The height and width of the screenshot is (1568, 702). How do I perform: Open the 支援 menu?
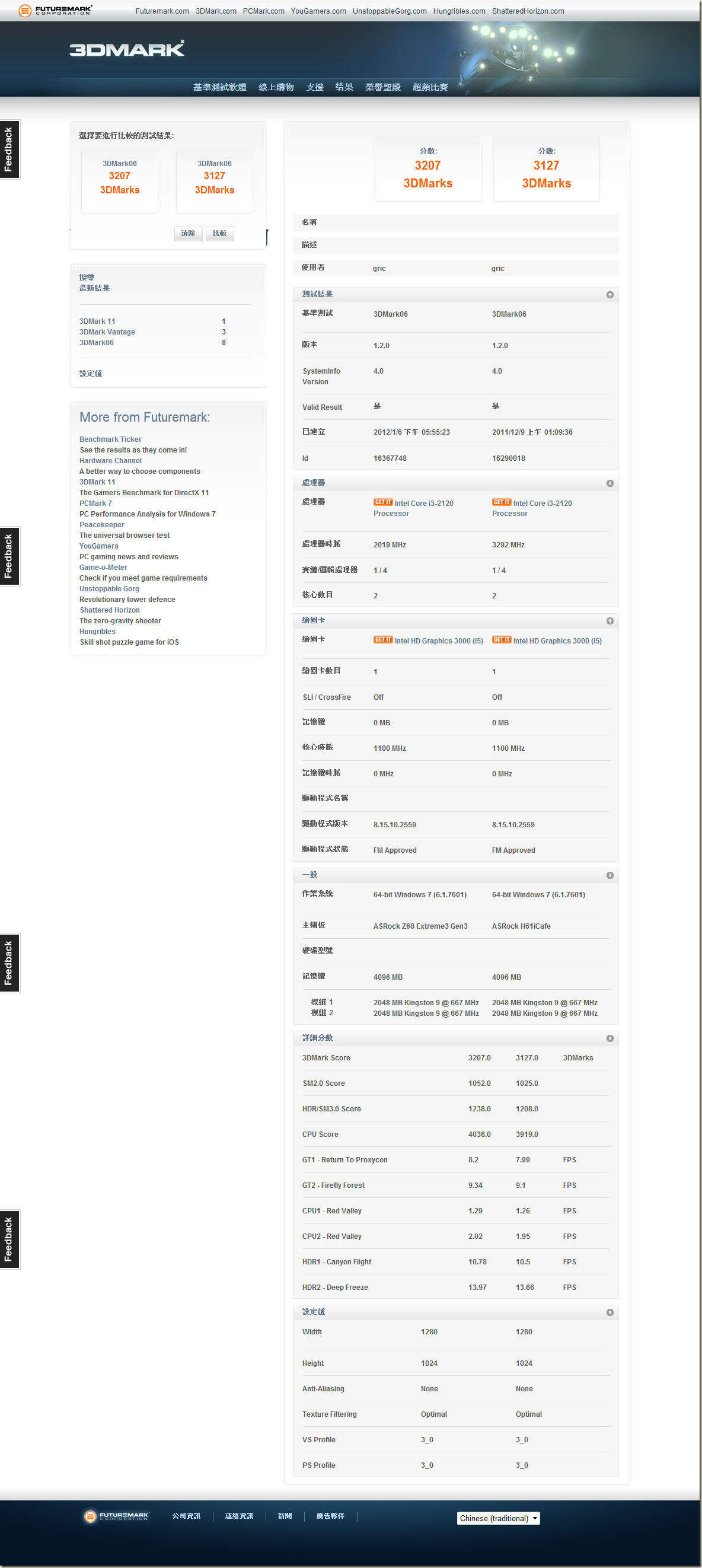314,87
